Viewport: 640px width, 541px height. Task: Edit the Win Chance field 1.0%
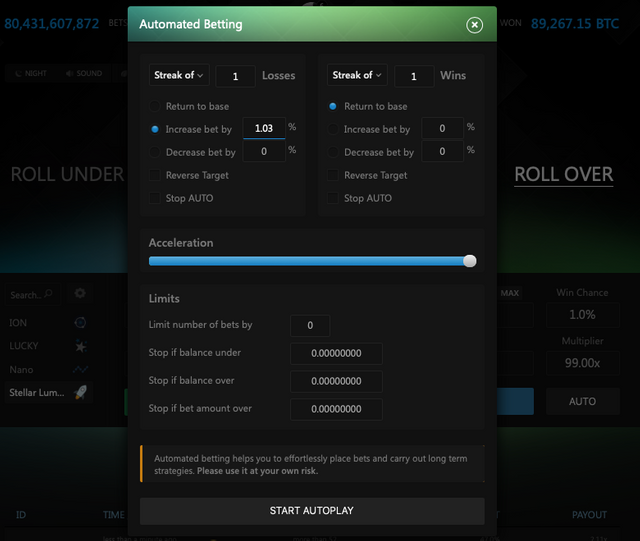point(582,315)
